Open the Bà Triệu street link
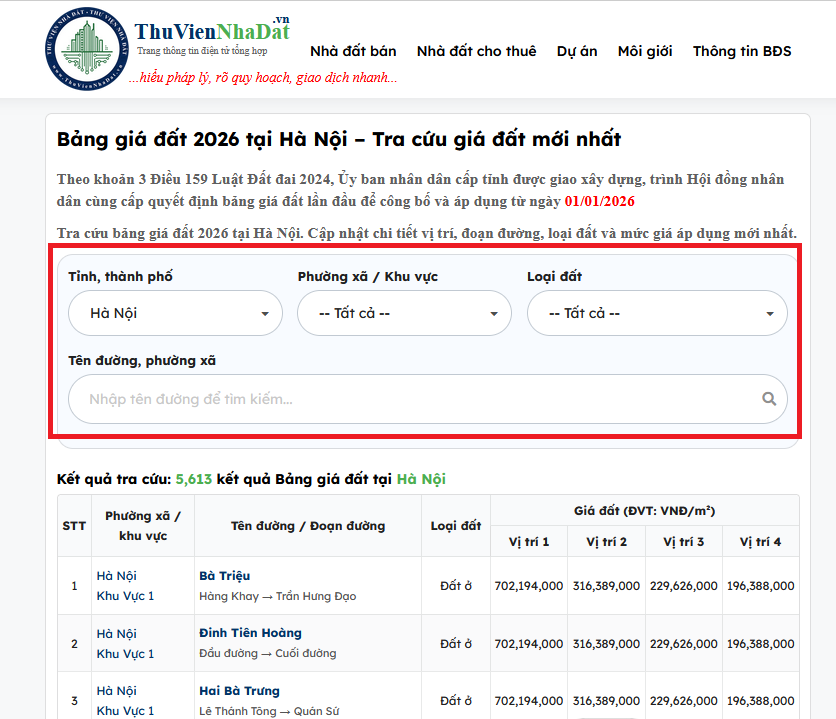Image resolution: width=836 pixels, height=719 pixels. [x=225, y=576]
